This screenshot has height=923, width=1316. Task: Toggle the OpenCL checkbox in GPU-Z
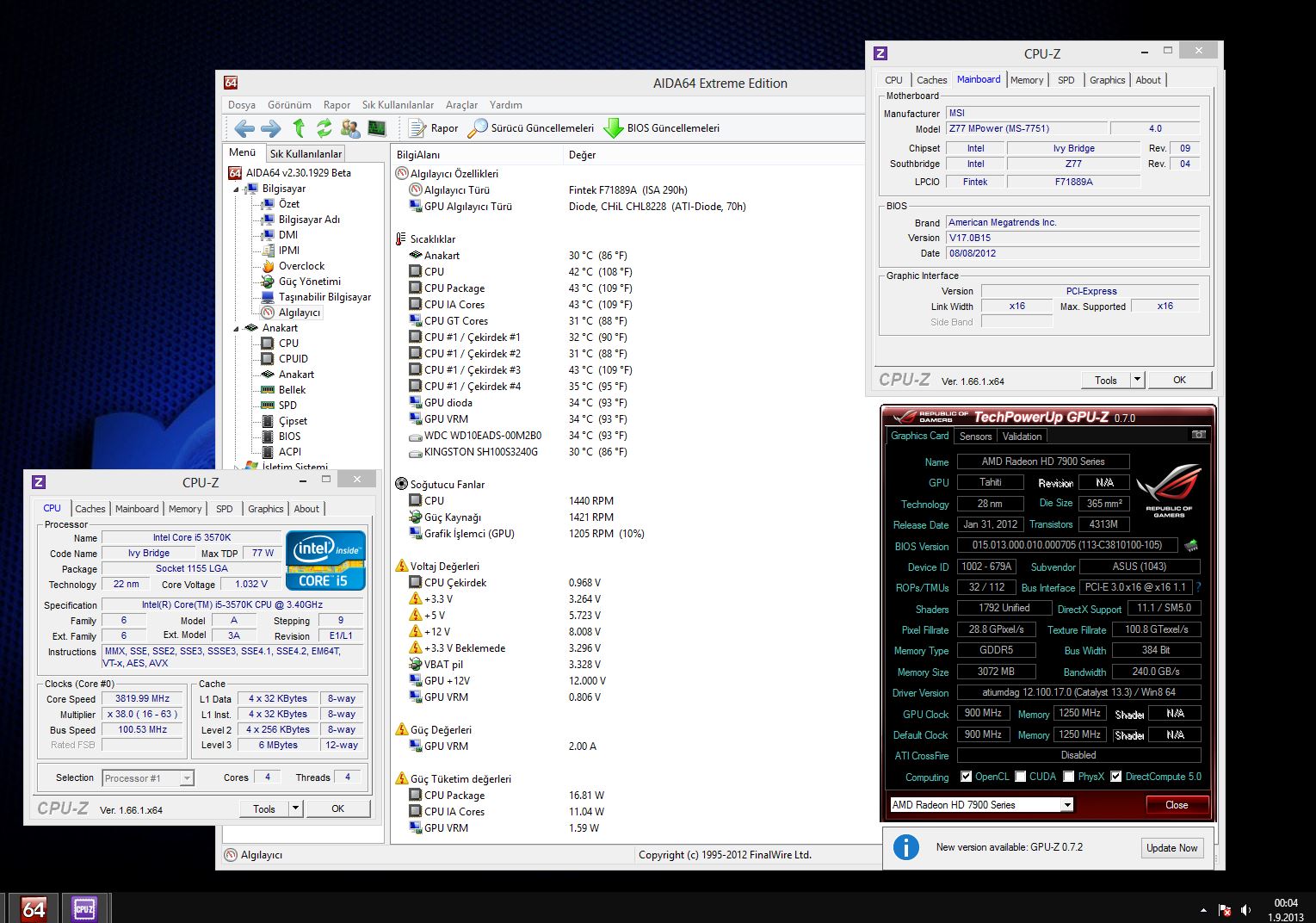click(x=966, y=777)
